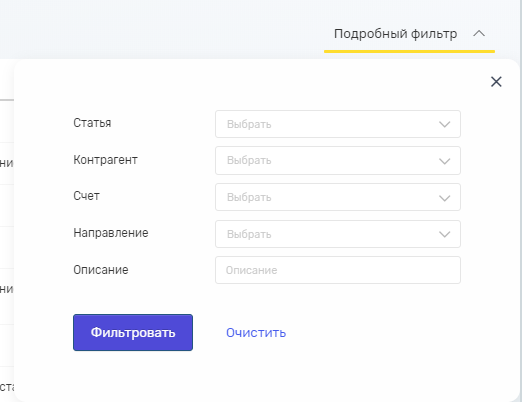Viewport: 522px width, 402px height.
Task: Open the Счет dropdown field
Action: click(x=338, y=197)
